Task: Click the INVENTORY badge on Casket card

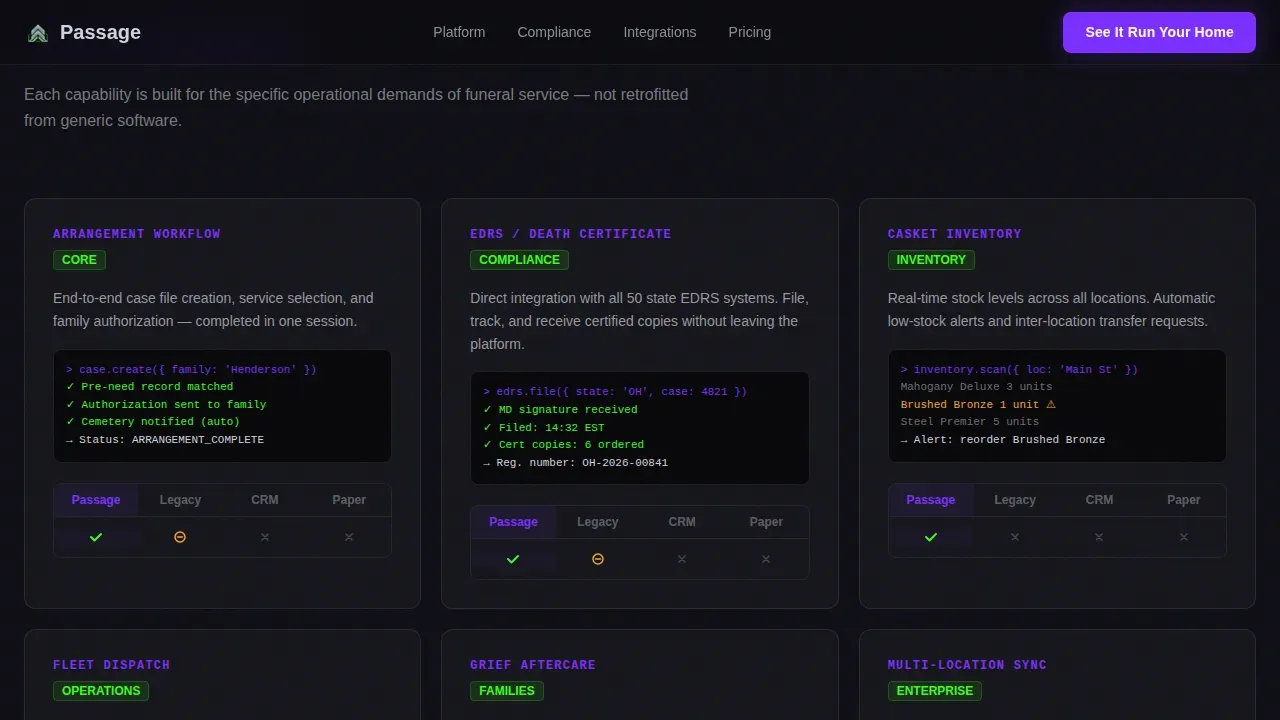Action: (x=931, y=260)
